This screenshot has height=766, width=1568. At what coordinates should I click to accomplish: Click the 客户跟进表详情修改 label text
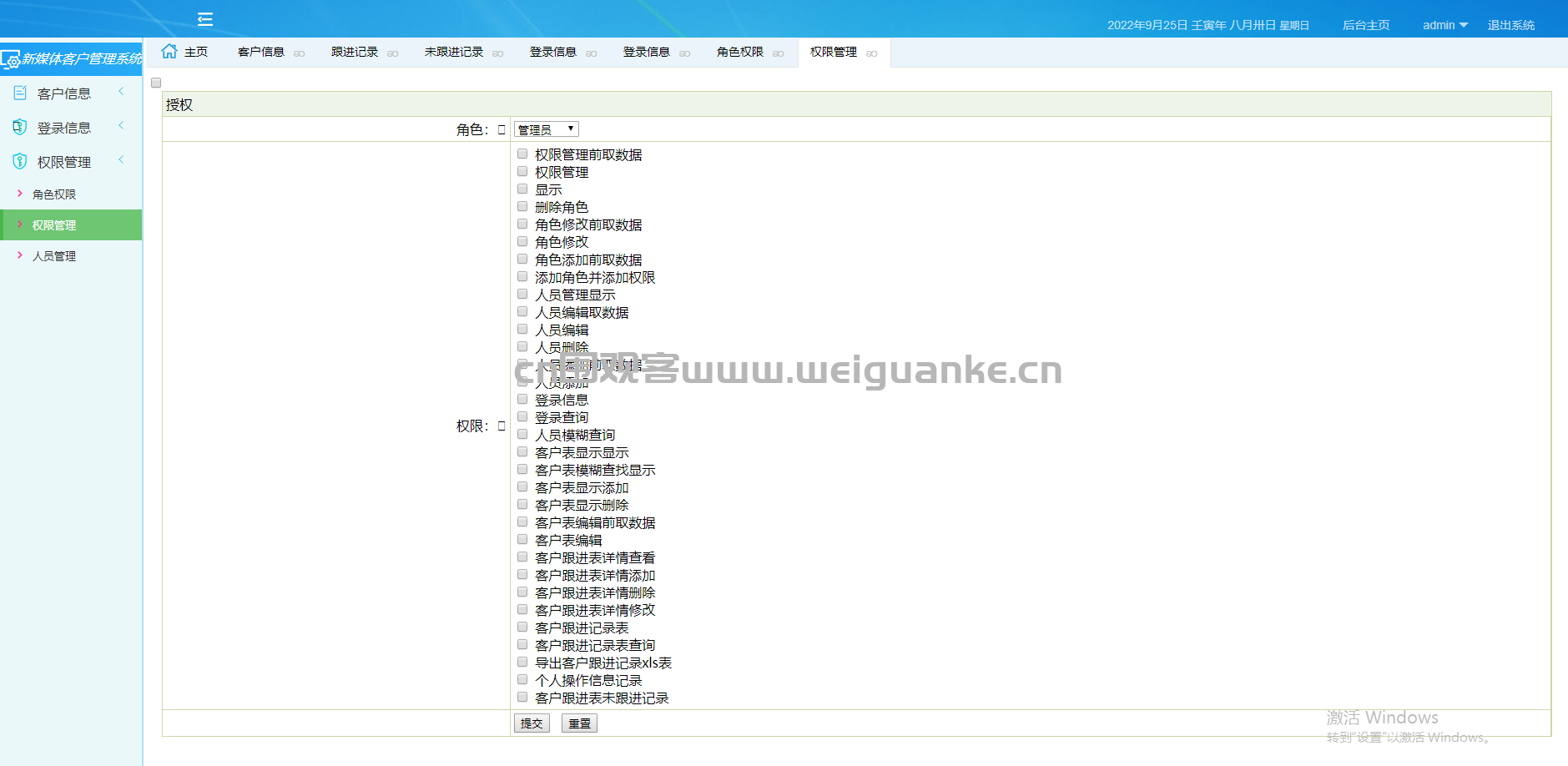tap(595, 611)
